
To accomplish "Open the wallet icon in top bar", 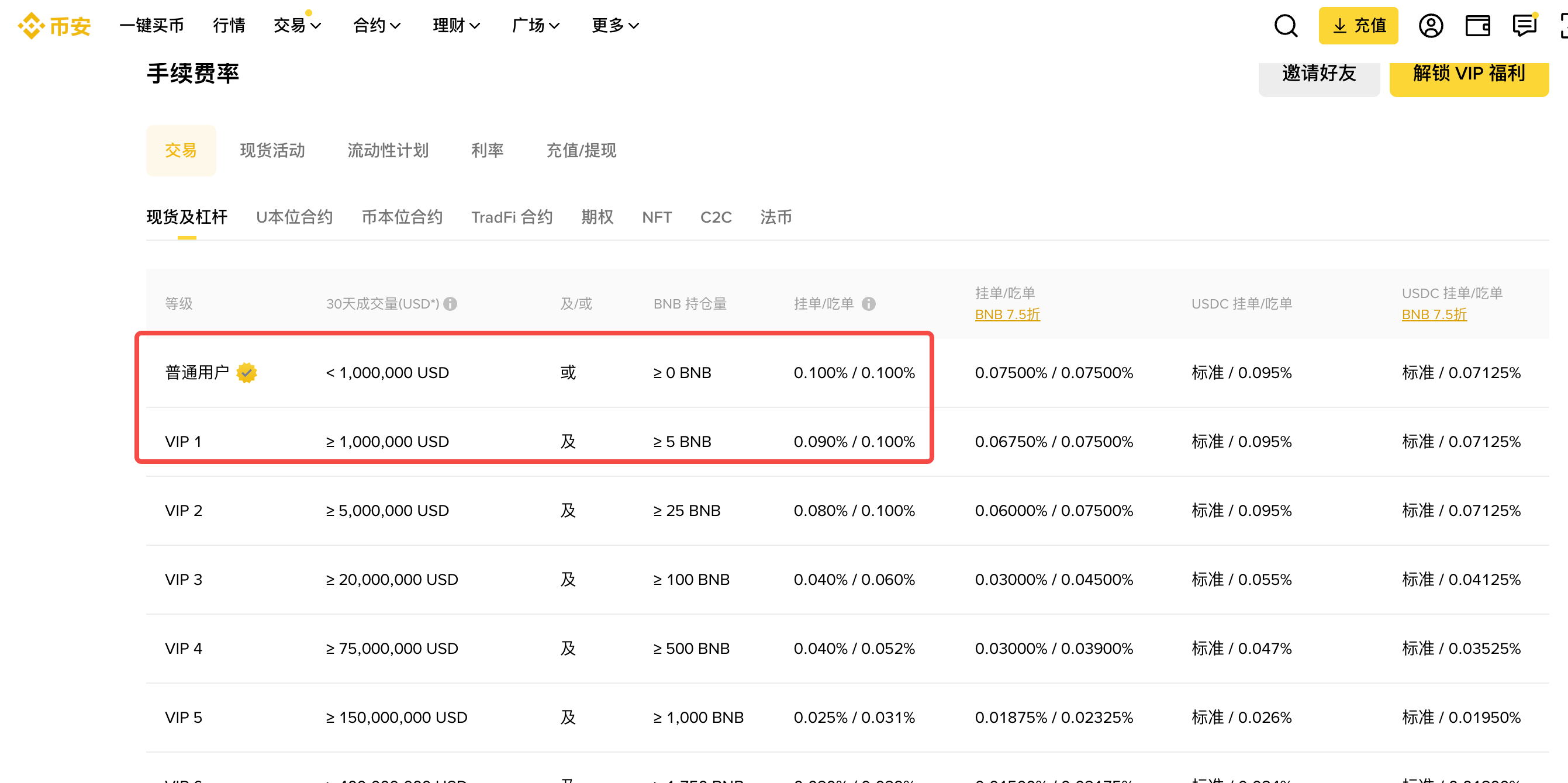I will coord(1478,26).
